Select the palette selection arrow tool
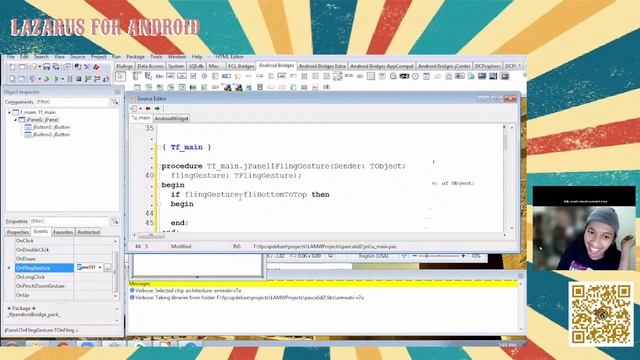This screenshot has height=360, width=640. click(120, 76)
